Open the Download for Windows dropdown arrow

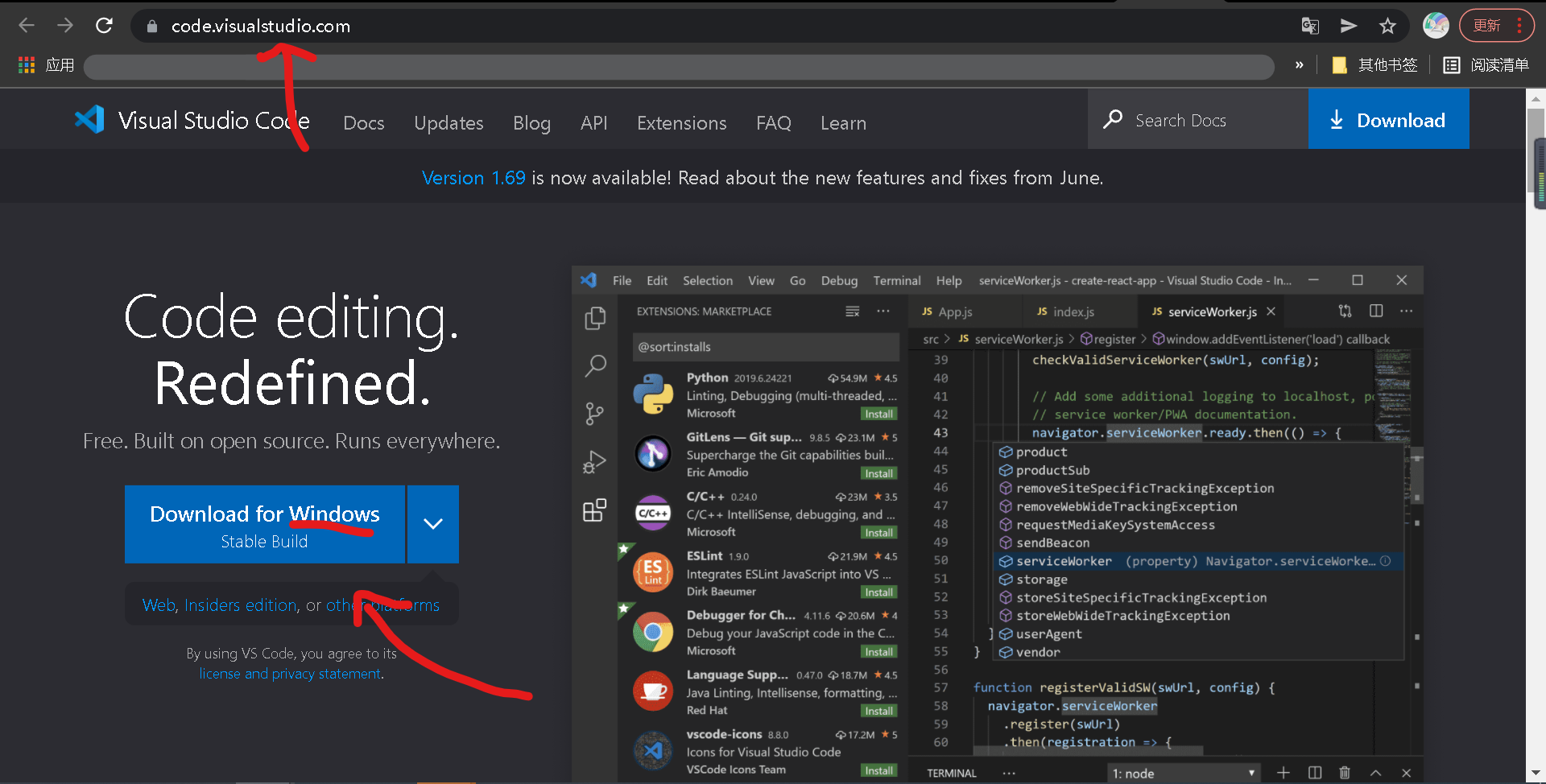point(432,524)
